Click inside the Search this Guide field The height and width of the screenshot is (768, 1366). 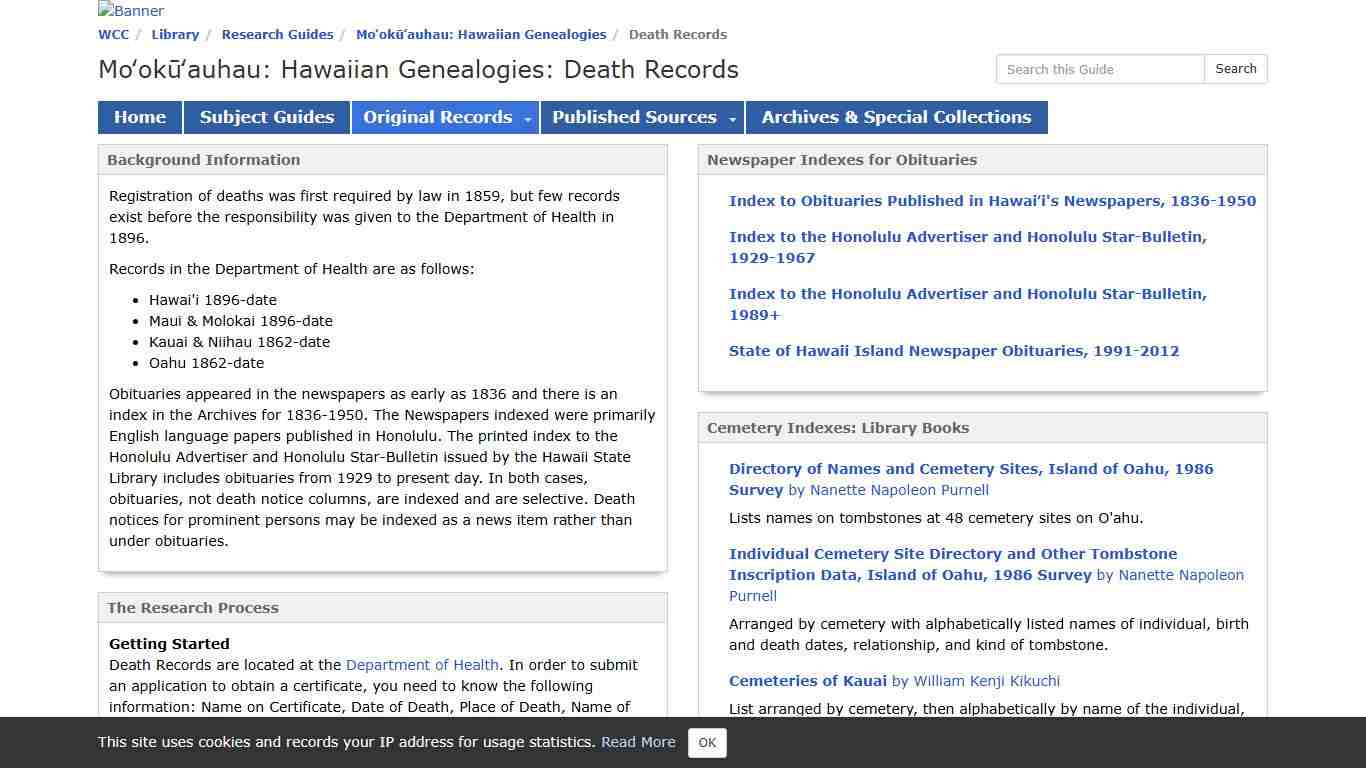coord(1099,69)
